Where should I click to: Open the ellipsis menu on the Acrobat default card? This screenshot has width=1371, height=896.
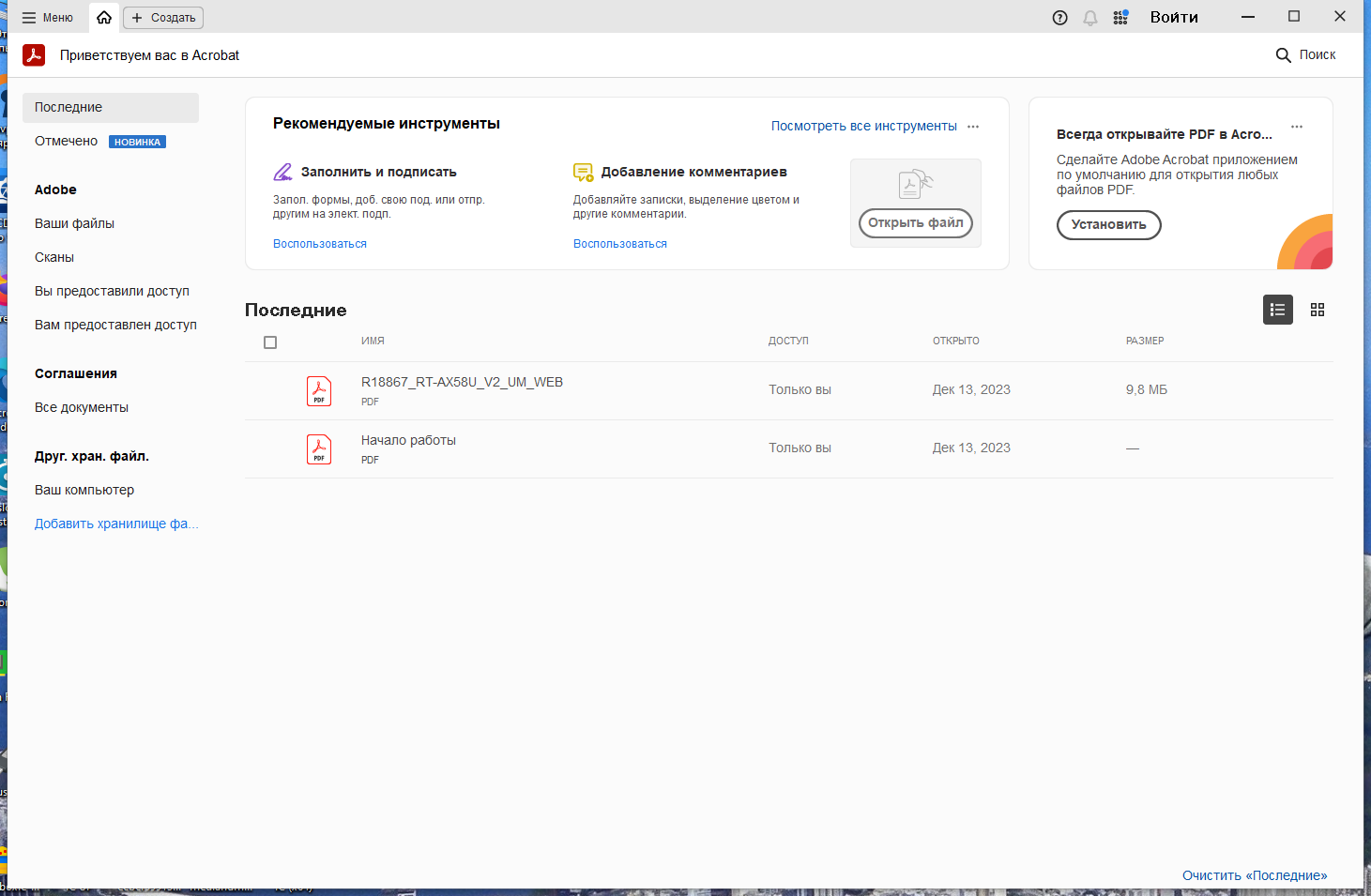pos(1297,126)
